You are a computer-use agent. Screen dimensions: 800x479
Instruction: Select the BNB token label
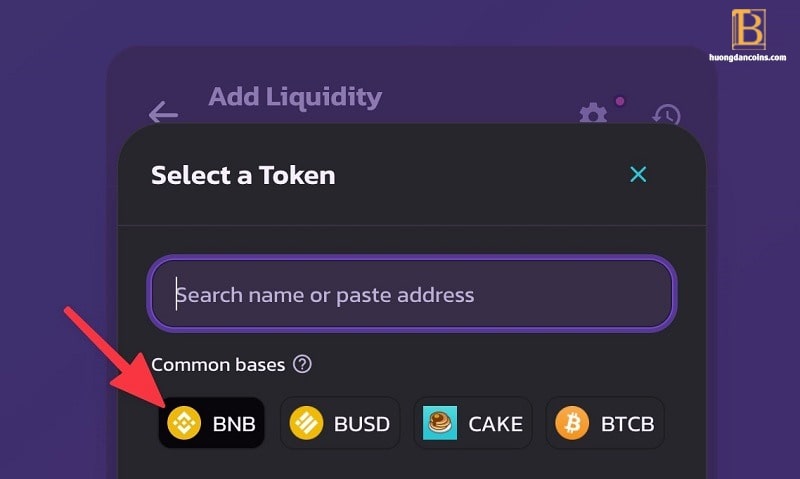tap(234, 424)
